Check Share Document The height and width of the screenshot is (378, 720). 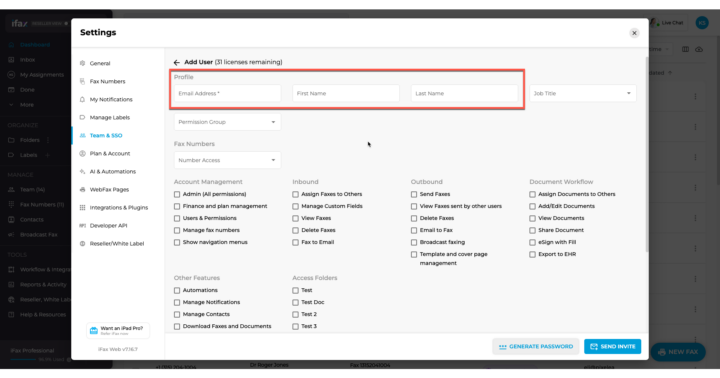point(532,230)
